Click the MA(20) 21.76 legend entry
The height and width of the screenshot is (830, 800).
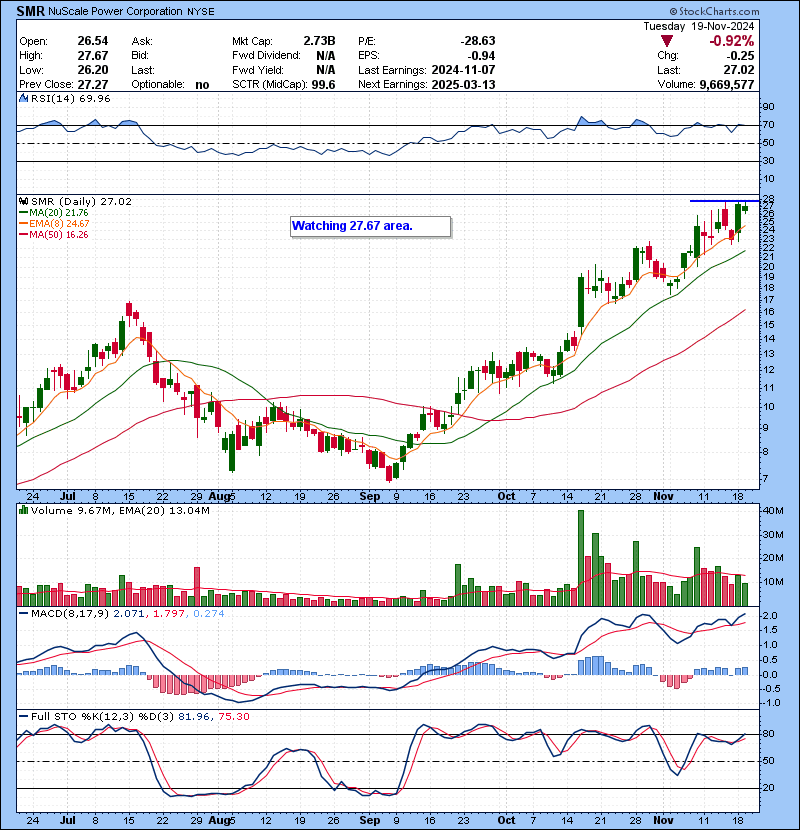(x=54, y=213)
